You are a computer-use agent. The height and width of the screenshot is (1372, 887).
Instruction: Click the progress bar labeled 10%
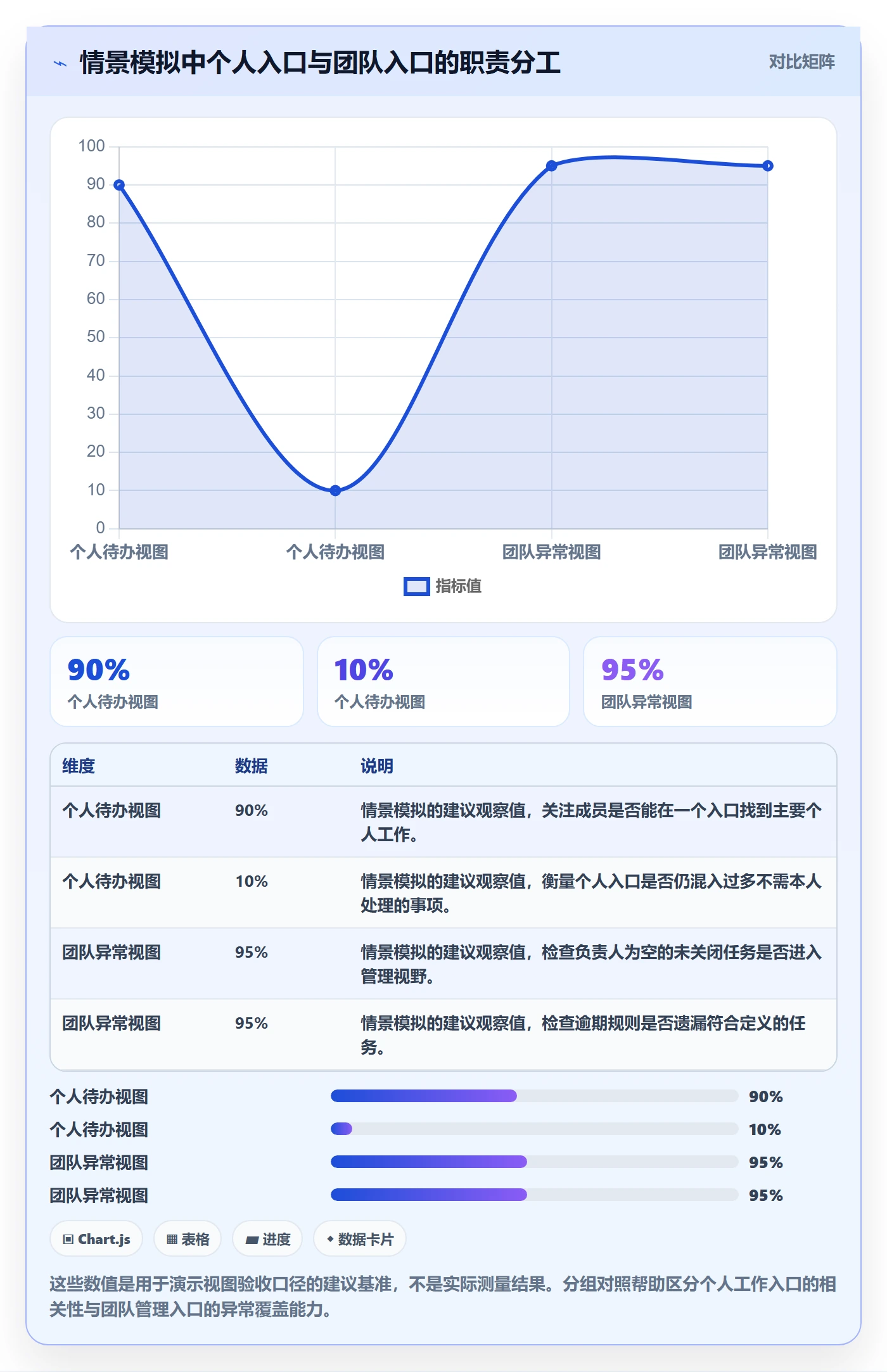(534, 1129)
